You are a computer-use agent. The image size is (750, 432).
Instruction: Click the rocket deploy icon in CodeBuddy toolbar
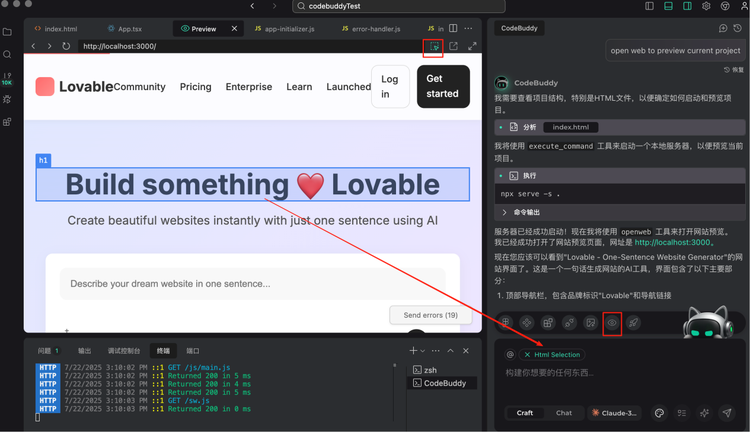coord(633,323)
